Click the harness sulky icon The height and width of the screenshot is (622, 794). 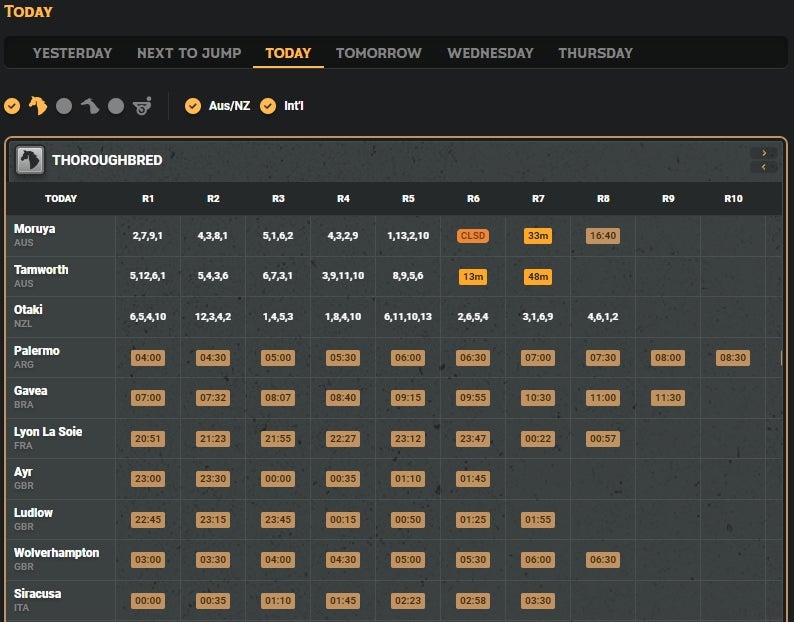point(142,106)
